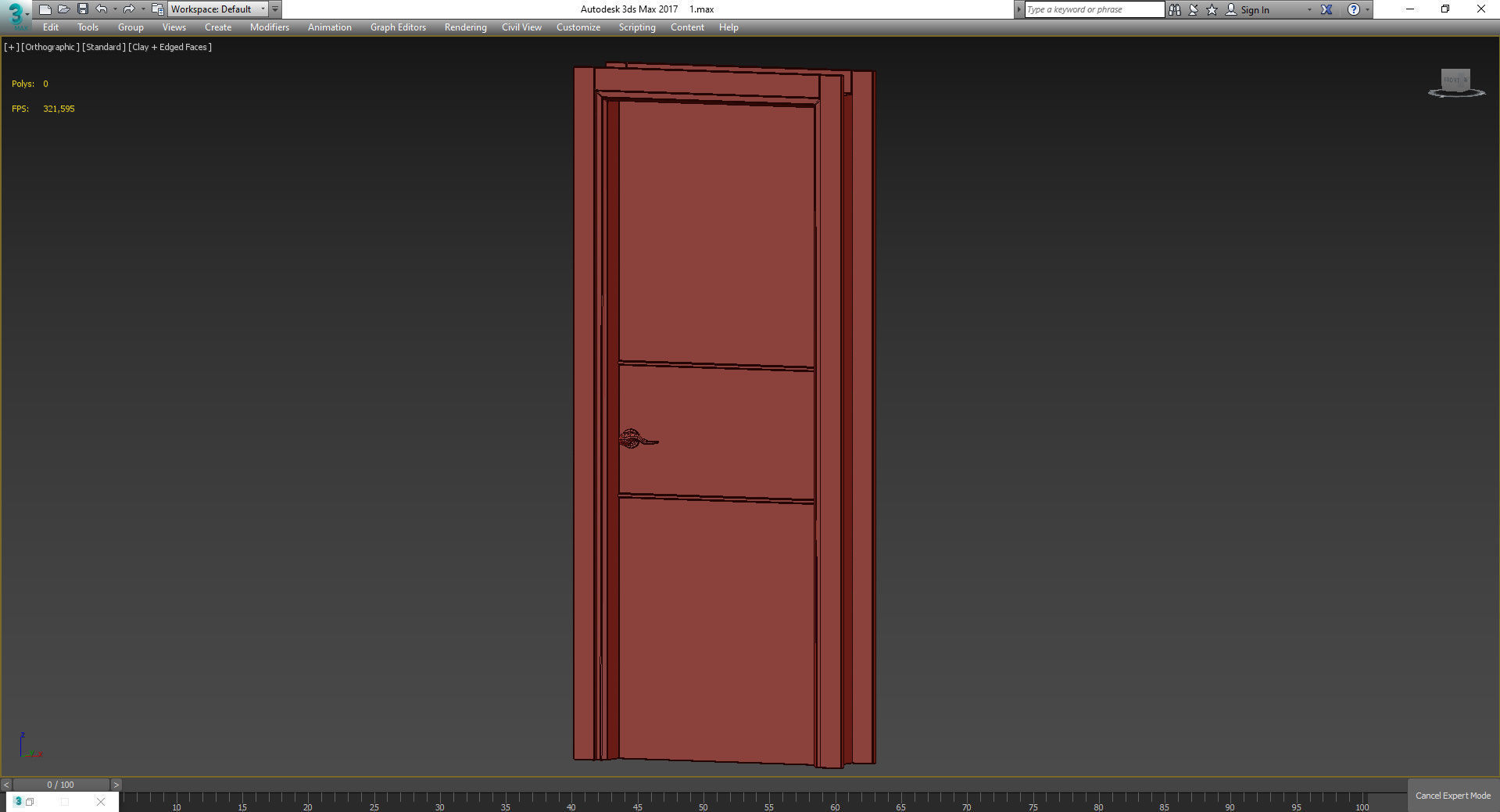Open the Rendering menu
The width and height of the screenshot is (1500, 812).
tap(465, 27)
